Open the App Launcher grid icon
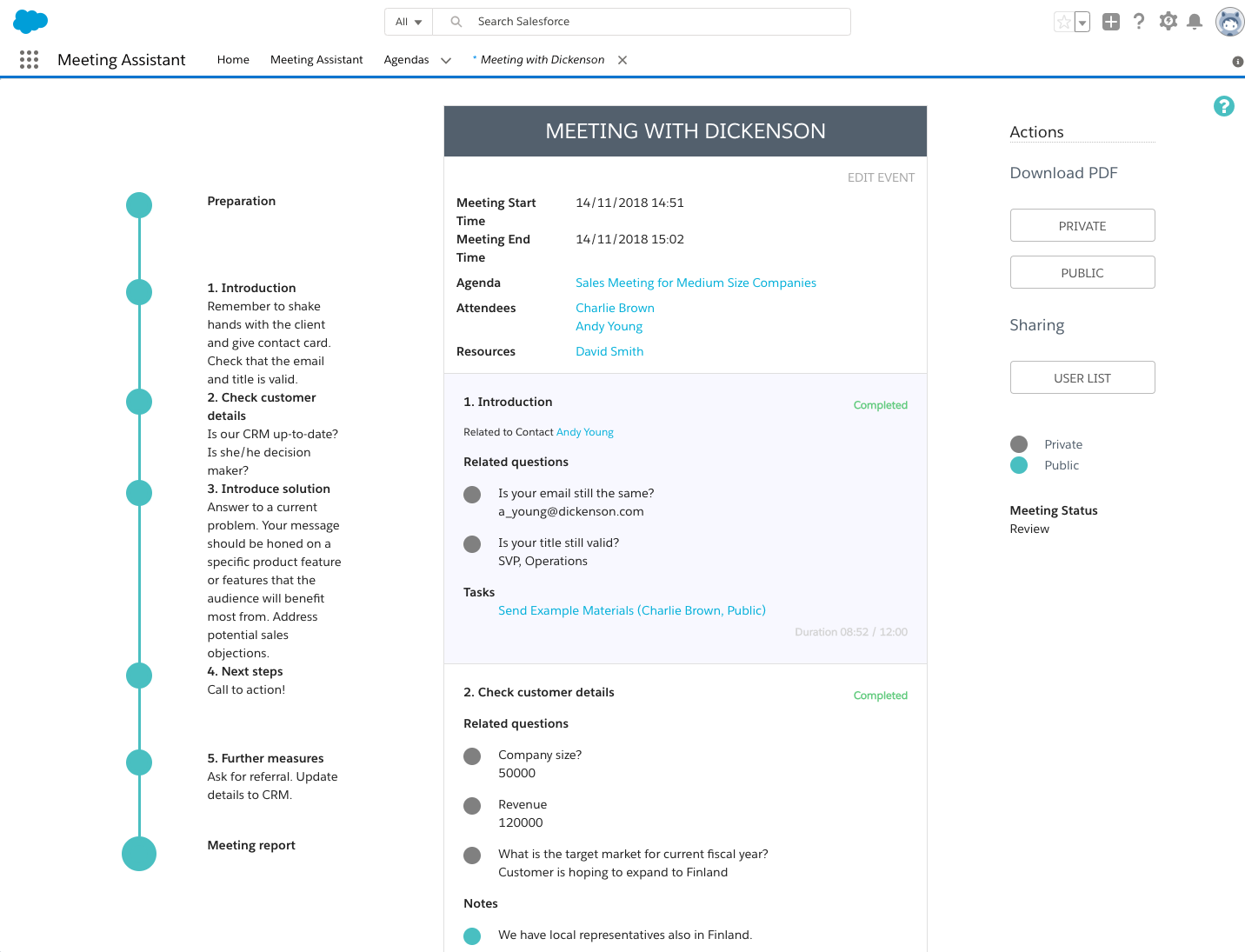Image resolution: width=1245 pixels, height=952 pixels. [29, 59]
